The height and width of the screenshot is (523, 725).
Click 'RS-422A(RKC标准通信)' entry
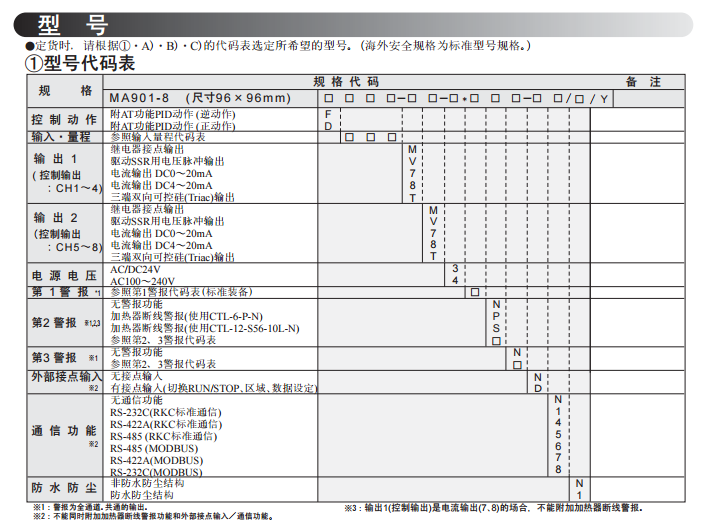(166, 425)
